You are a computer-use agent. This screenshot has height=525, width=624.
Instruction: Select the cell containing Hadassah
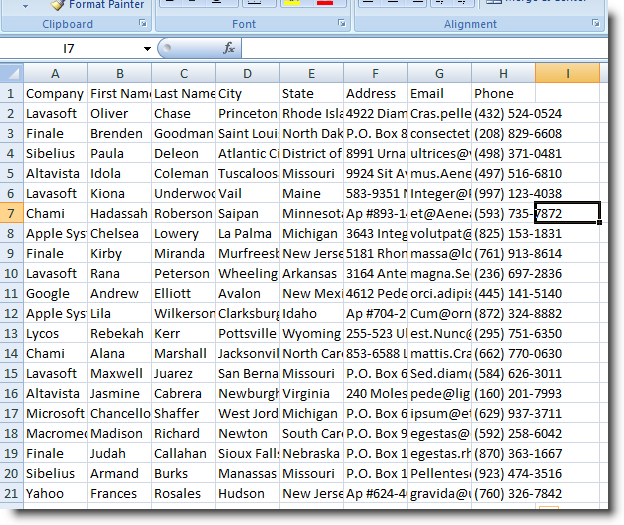coord(119,213)
